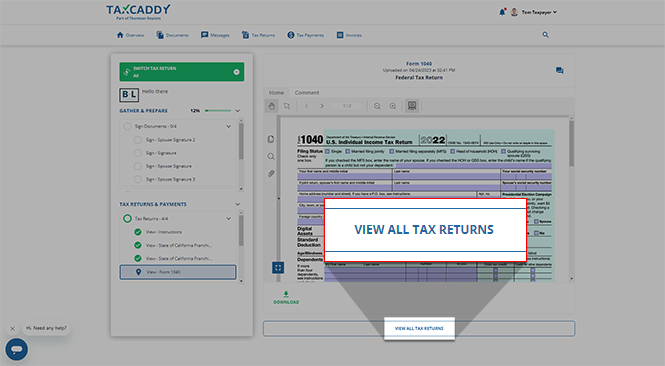This screenshot has height=366, width=665.
Task: Select the text selection arrow tool
Action: tap(287, 106)
